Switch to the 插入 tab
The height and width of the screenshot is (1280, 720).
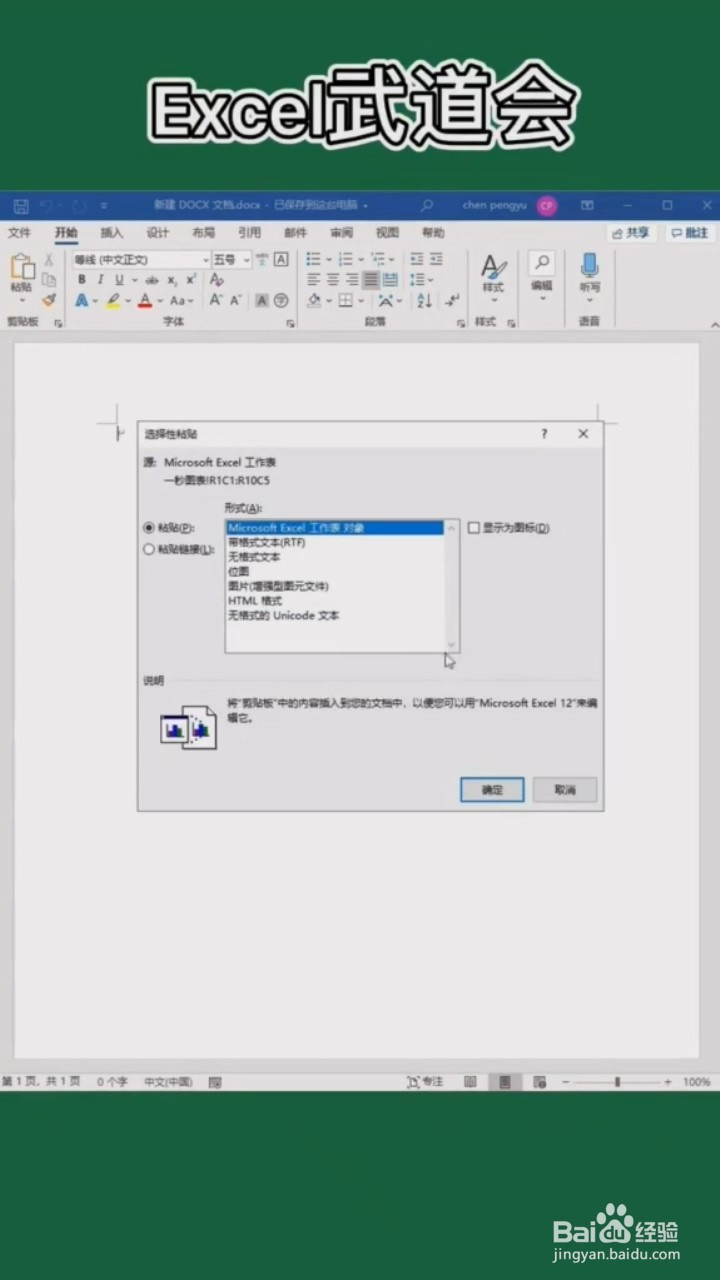(111, 233)
